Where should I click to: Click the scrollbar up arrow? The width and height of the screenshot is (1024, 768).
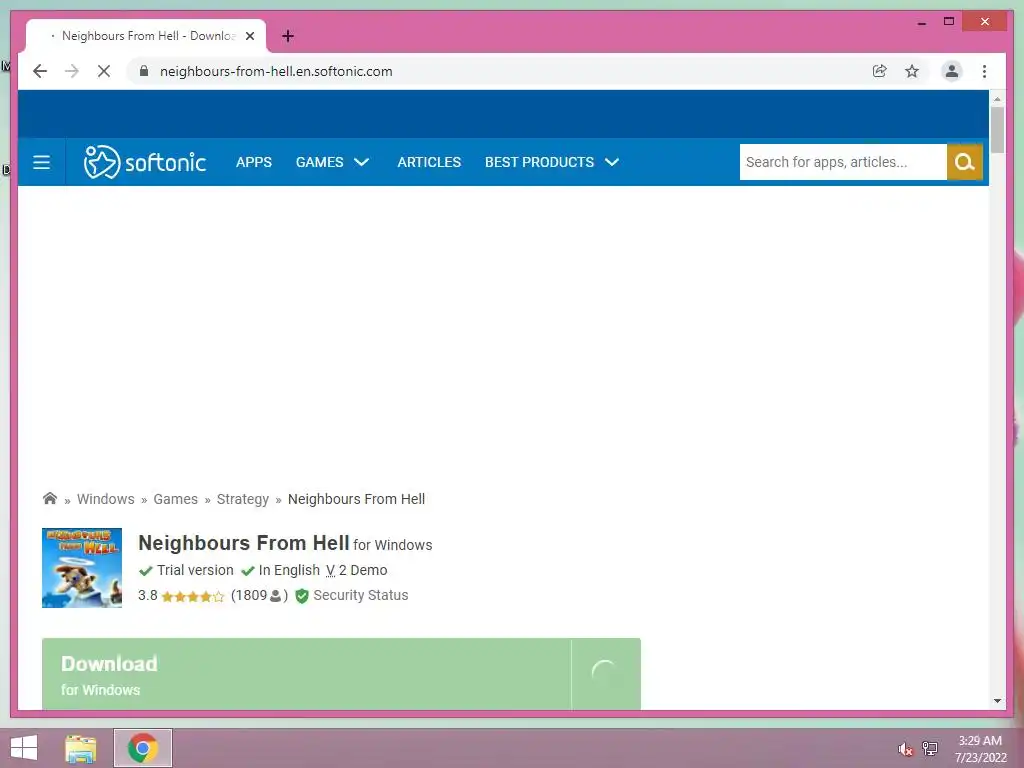(x=997, y=99)
